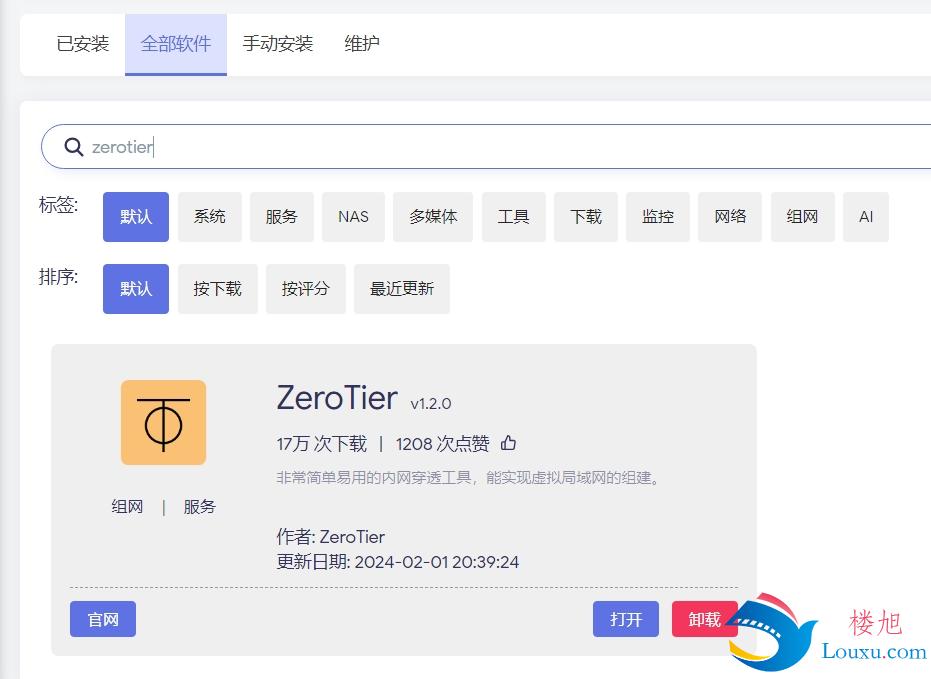Click the 服务 label under the logo
The width and height of the screenshot is (931, 679).
pos(200,507)
